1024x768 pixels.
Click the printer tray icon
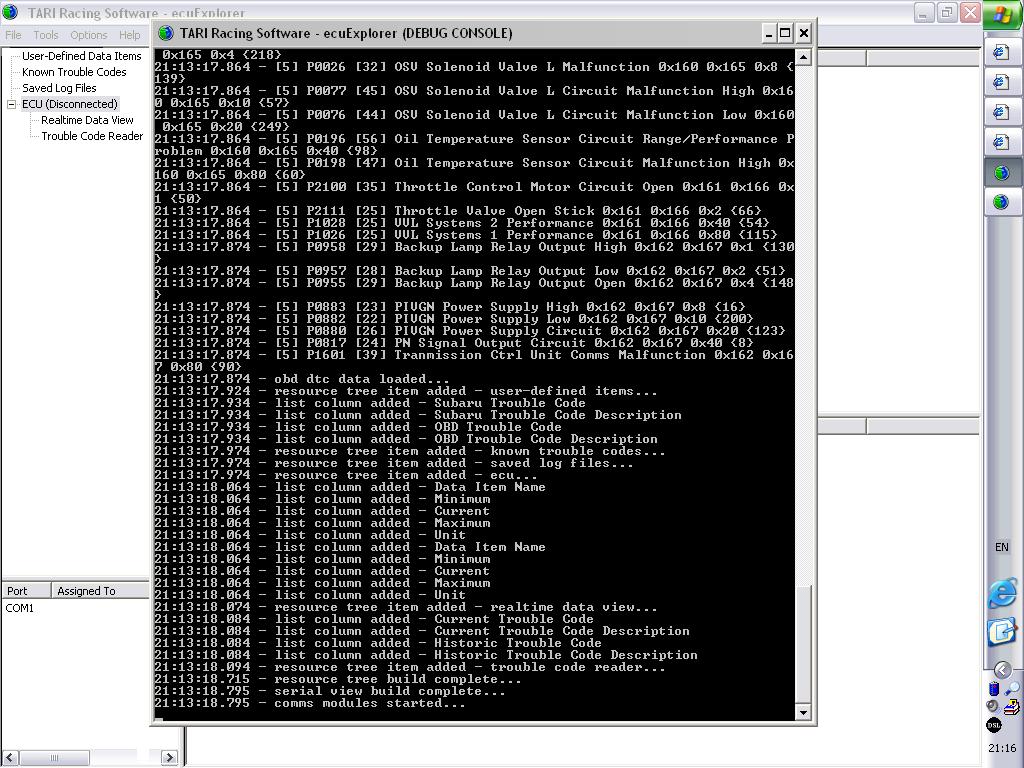1012,707
